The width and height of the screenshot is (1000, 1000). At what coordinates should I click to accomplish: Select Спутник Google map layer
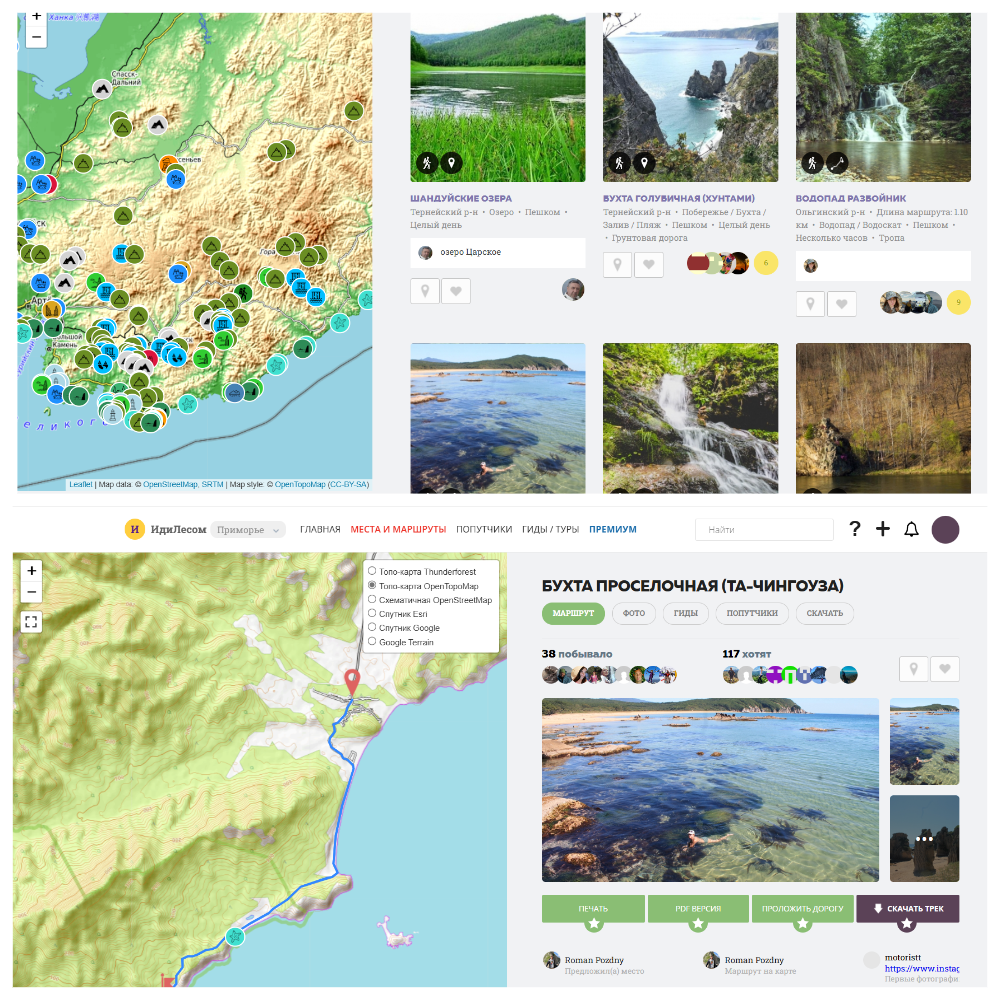tap(372, 628)
